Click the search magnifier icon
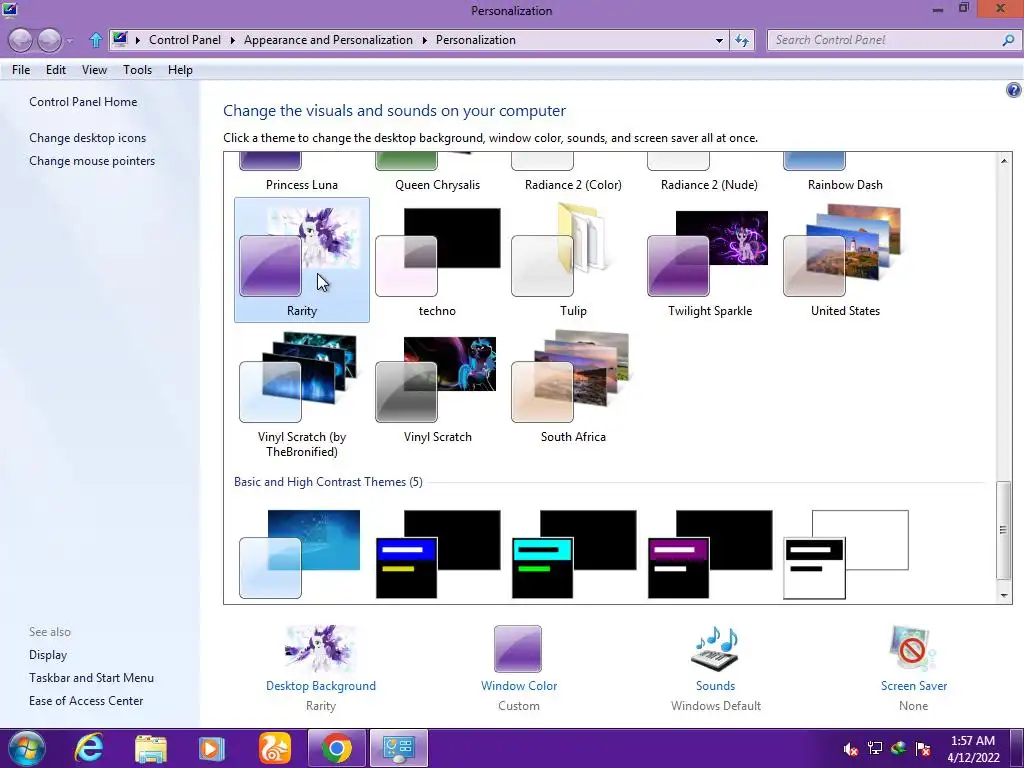The height and width of the screenshot is (768, 1024). click(x=1008, y=40)
